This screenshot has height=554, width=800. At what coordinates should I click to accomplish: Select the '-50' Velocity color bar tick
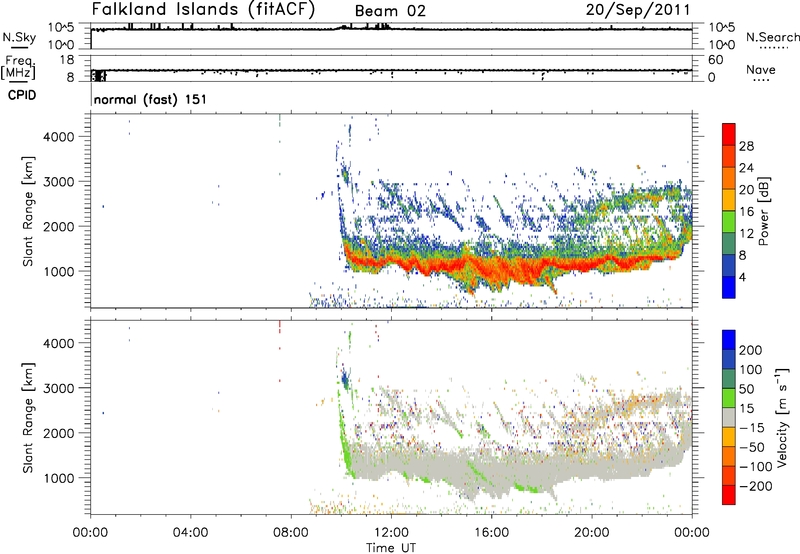click(752, 447)
